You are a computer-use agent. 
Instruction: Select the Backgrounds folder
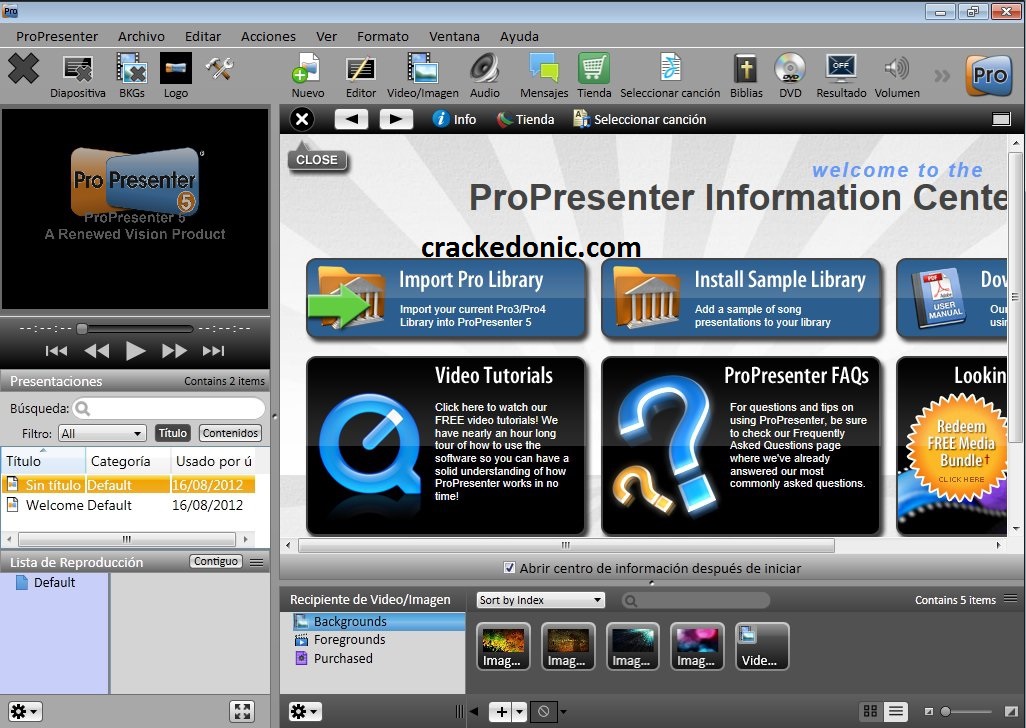tap(373, 621)
